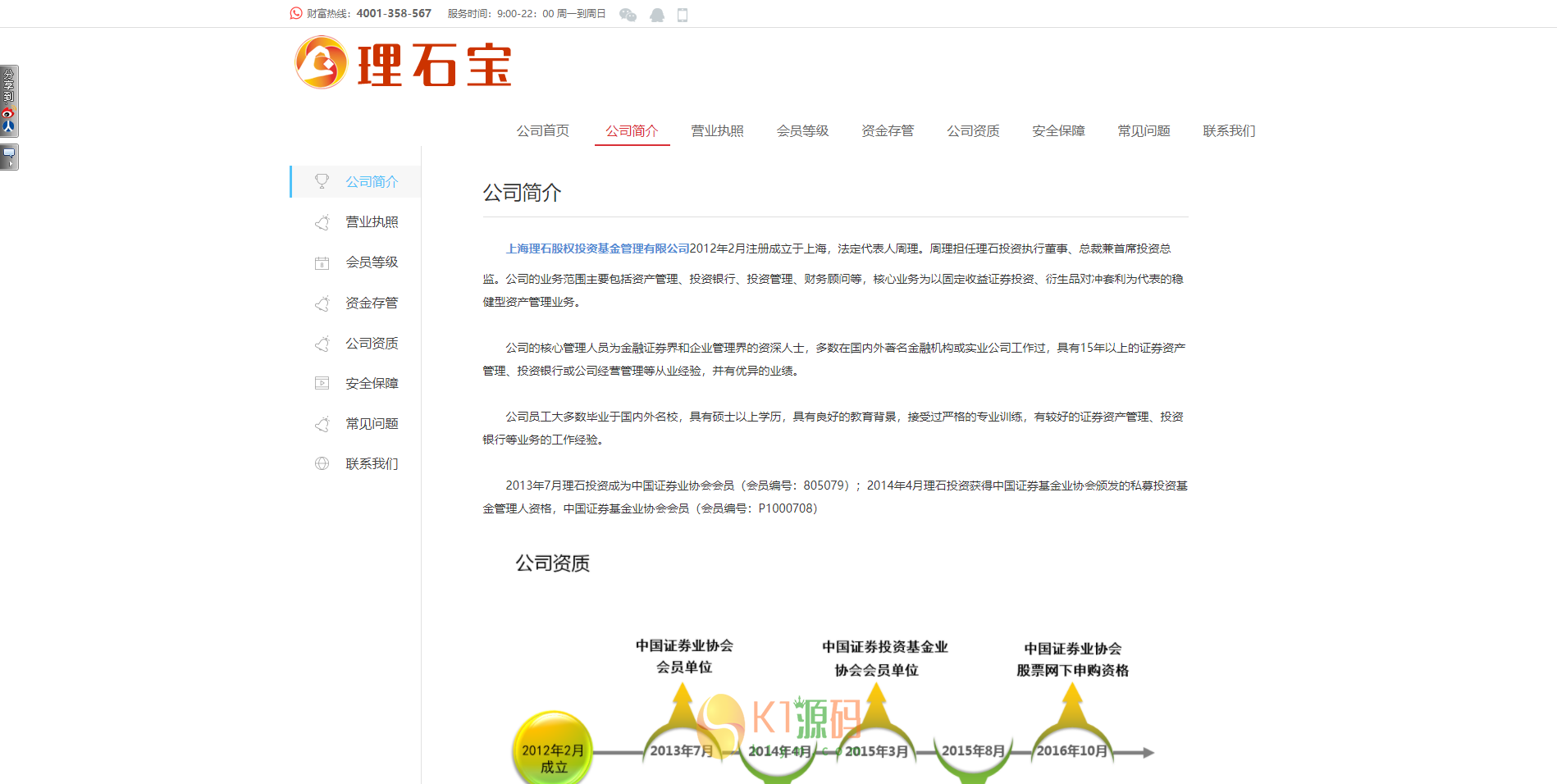Click the comment bubble icon on left edge

click(9, 157)
